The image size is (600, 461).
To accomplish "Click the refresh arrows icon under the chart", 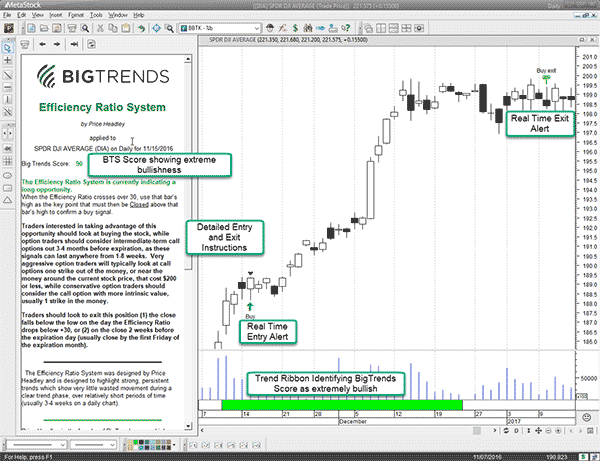I will (x=506, y=431).
